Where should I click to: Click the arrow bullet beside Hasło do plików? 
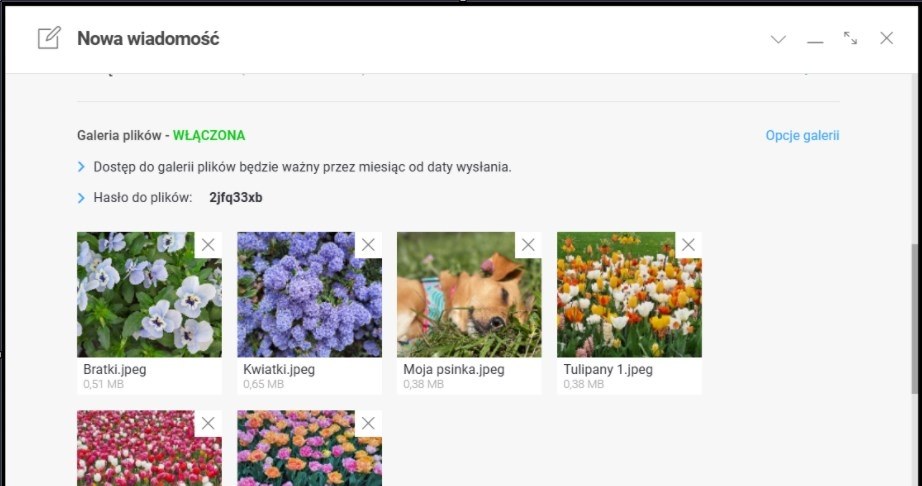81,198
